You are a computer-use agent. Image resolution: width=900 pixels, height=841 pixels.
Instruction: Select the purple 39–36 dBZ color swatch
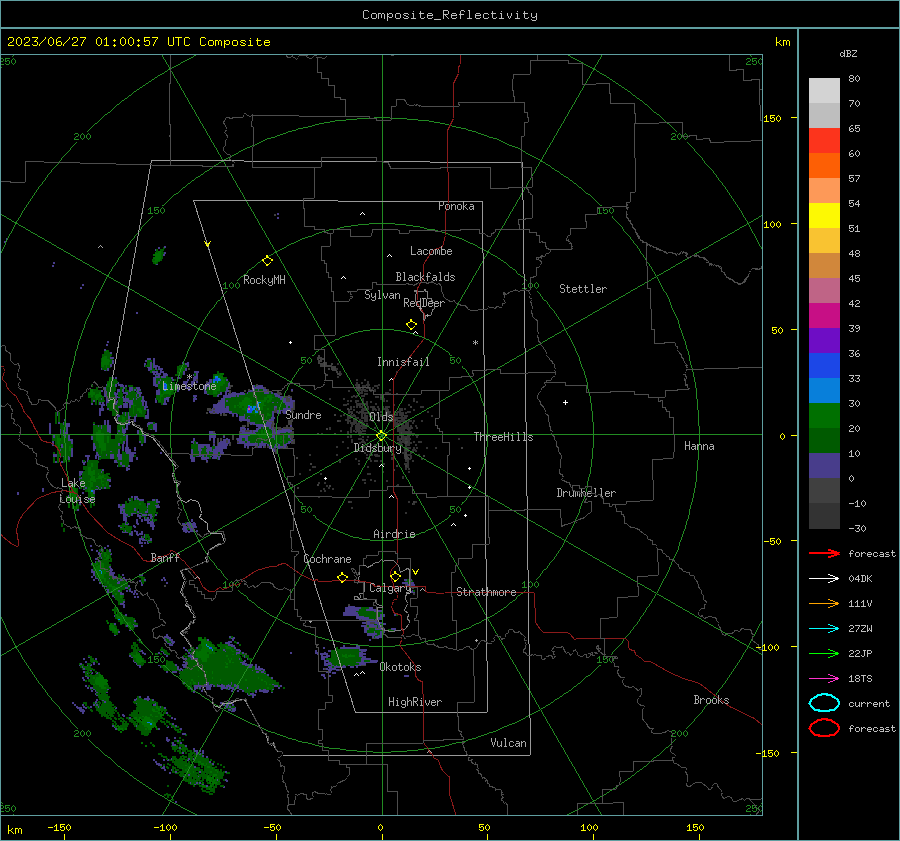824,341
